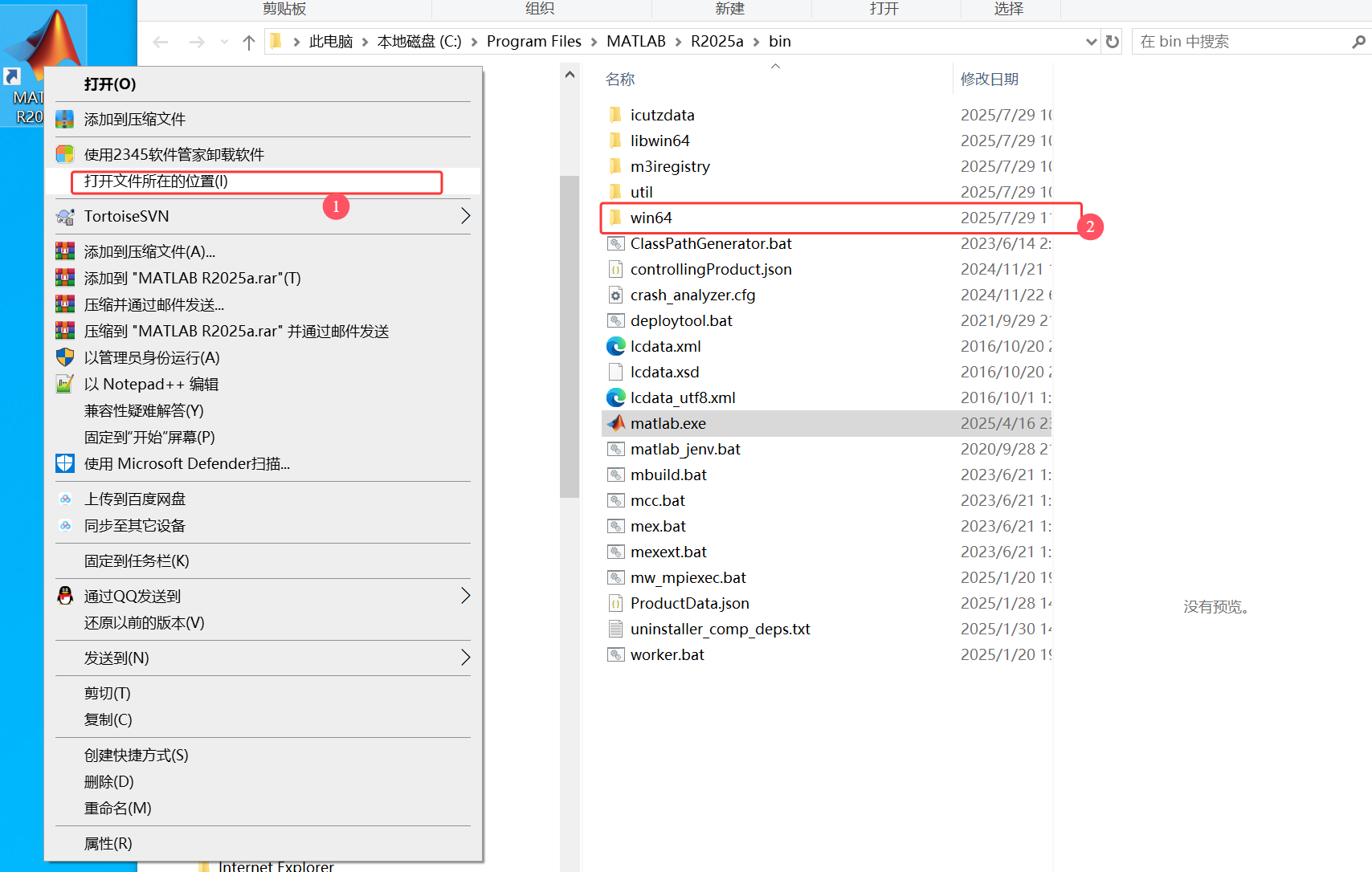Click the crash_analyzer.cfg gear file icon
Viewport: 1372px width, 872px height.
[616, 295]
